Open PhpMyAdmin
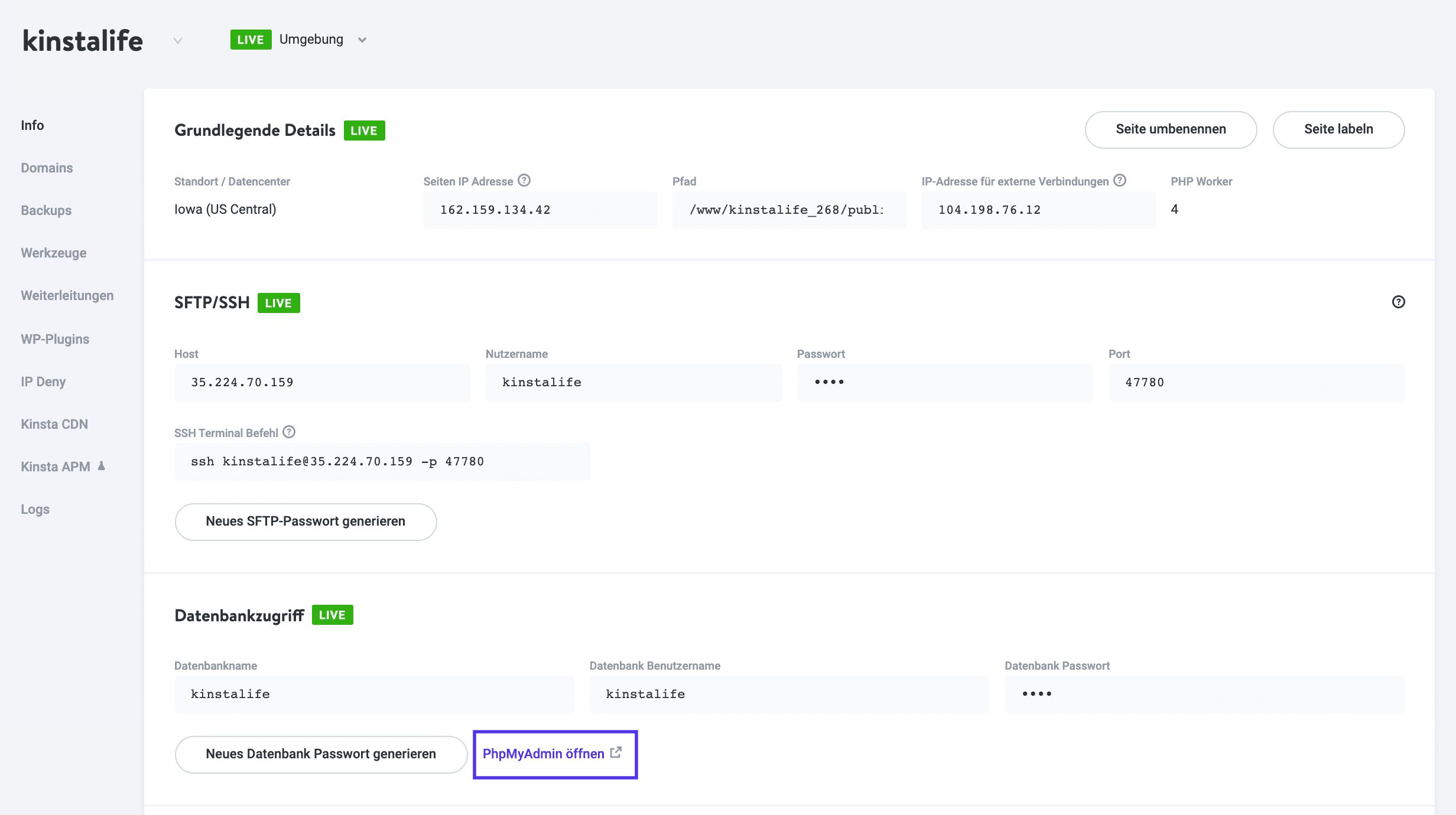1456x815 pixels. point(543,754)
